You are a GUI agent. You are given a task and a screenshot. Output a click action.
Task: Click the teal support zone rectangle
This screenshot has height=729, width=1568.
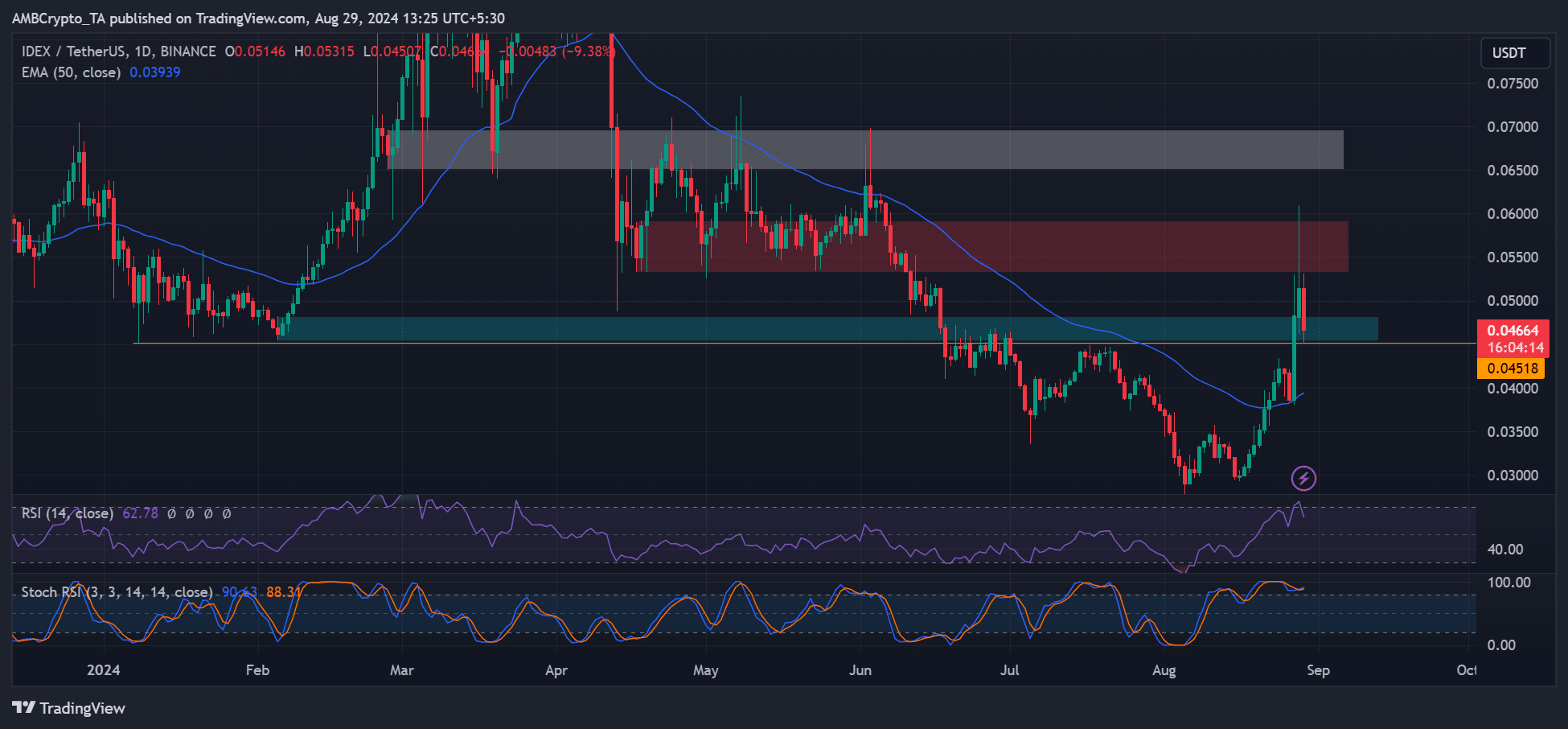pyautogui.click(x=829, y=328)
